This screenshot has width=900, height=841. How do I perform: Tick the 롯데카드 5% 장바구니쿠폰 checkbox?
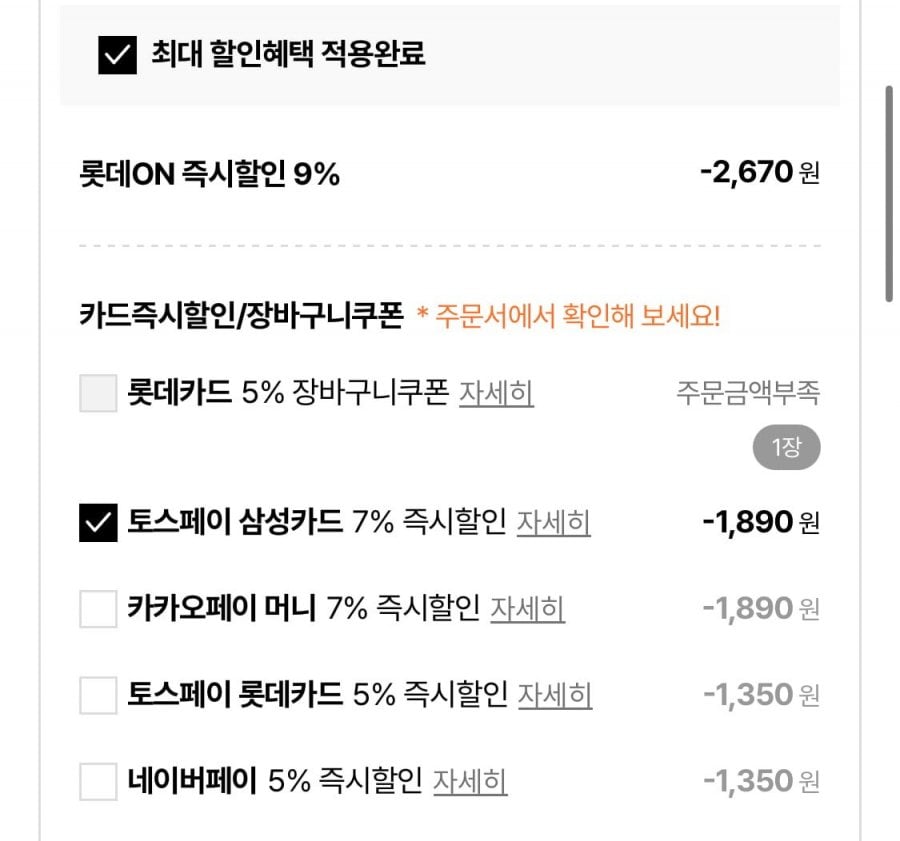98,393
